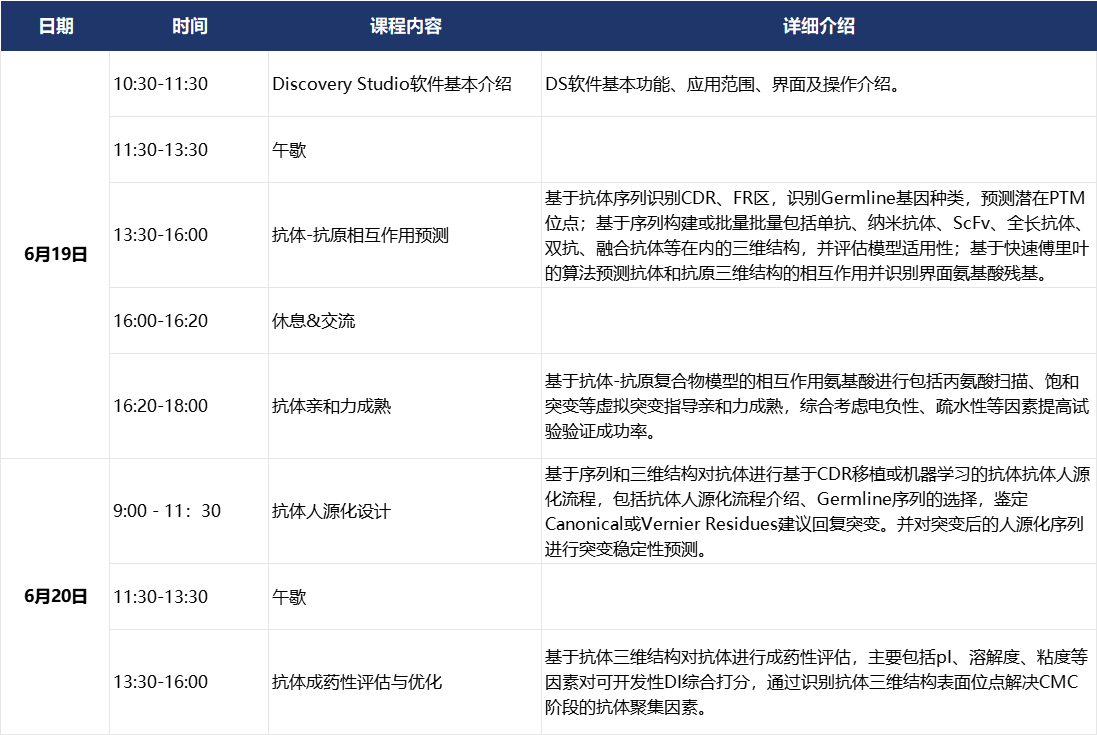The image size is (1097, 735).
Task: Click the 详细介绍 column header
Action: point(819,26)
